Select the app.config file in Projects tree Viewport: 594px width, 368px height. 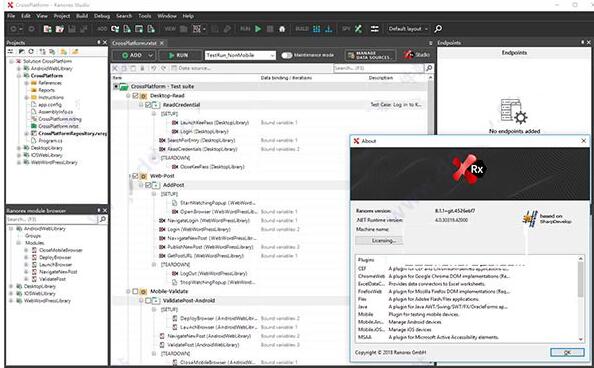pyautogui.click(x=50, y=105)
